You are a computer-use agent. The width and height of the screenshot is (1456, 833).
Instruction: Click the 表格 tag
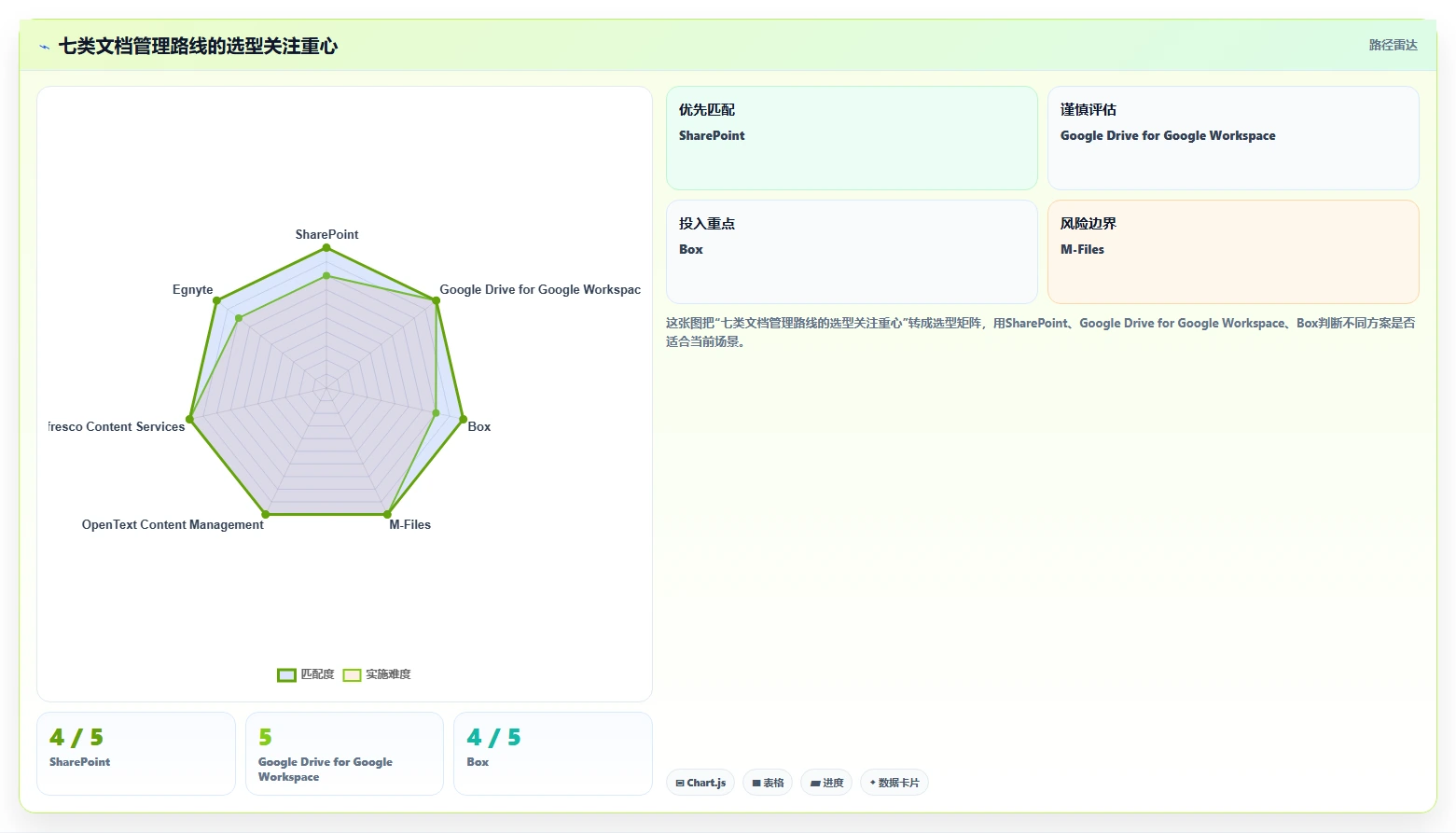[768, 783]
